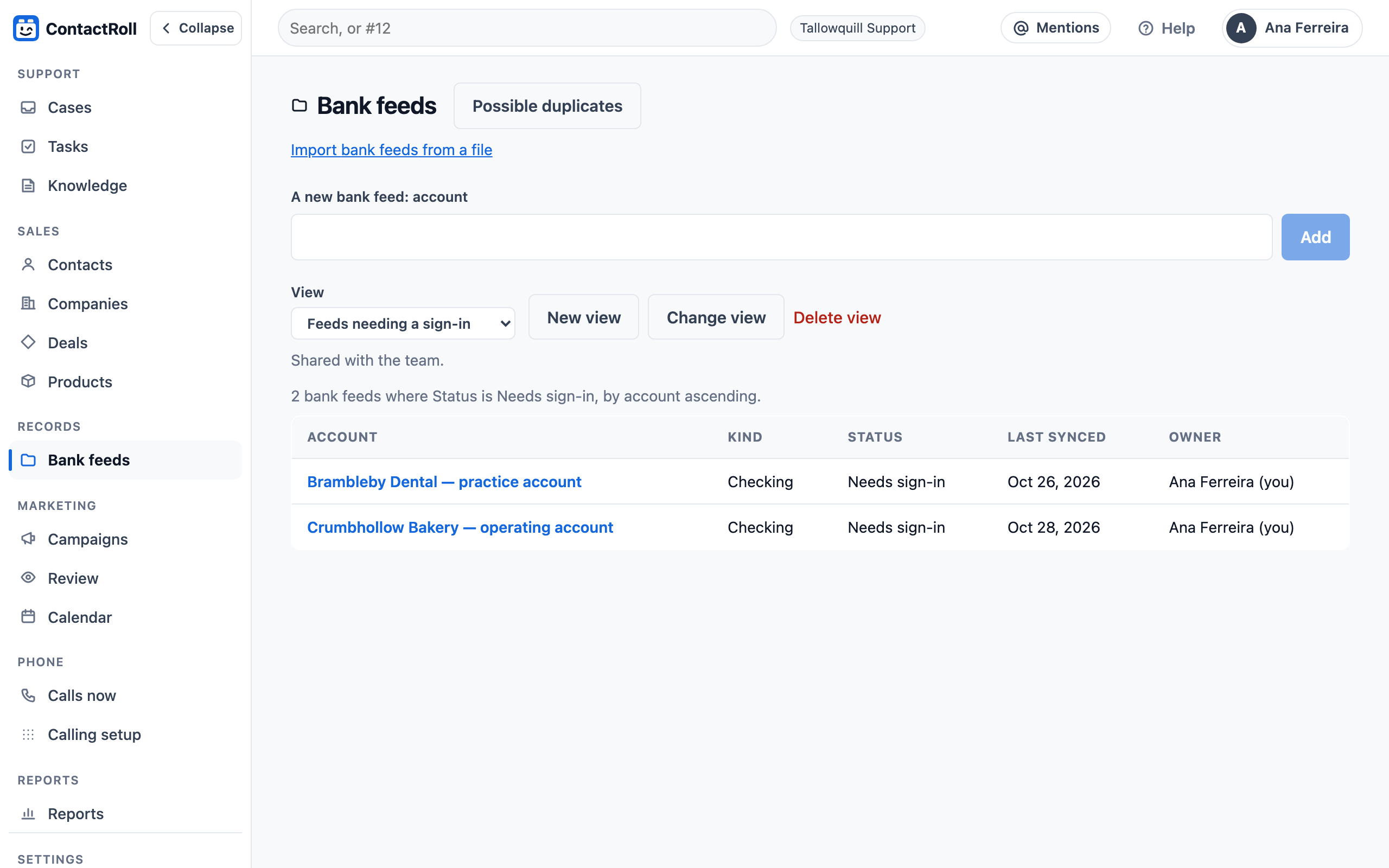Click the Contacts person icon

click(x=28, y=264)
